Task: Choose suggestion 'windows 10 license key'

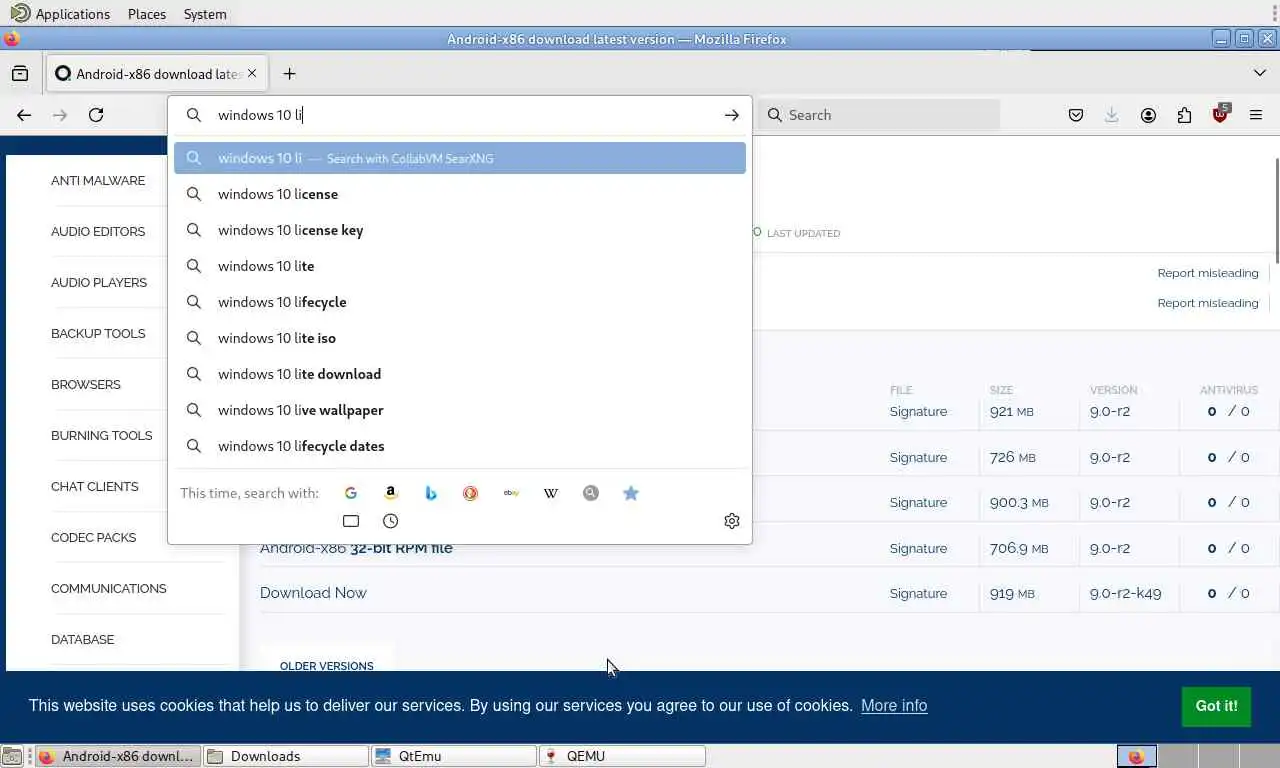Action: pos(460,230)
